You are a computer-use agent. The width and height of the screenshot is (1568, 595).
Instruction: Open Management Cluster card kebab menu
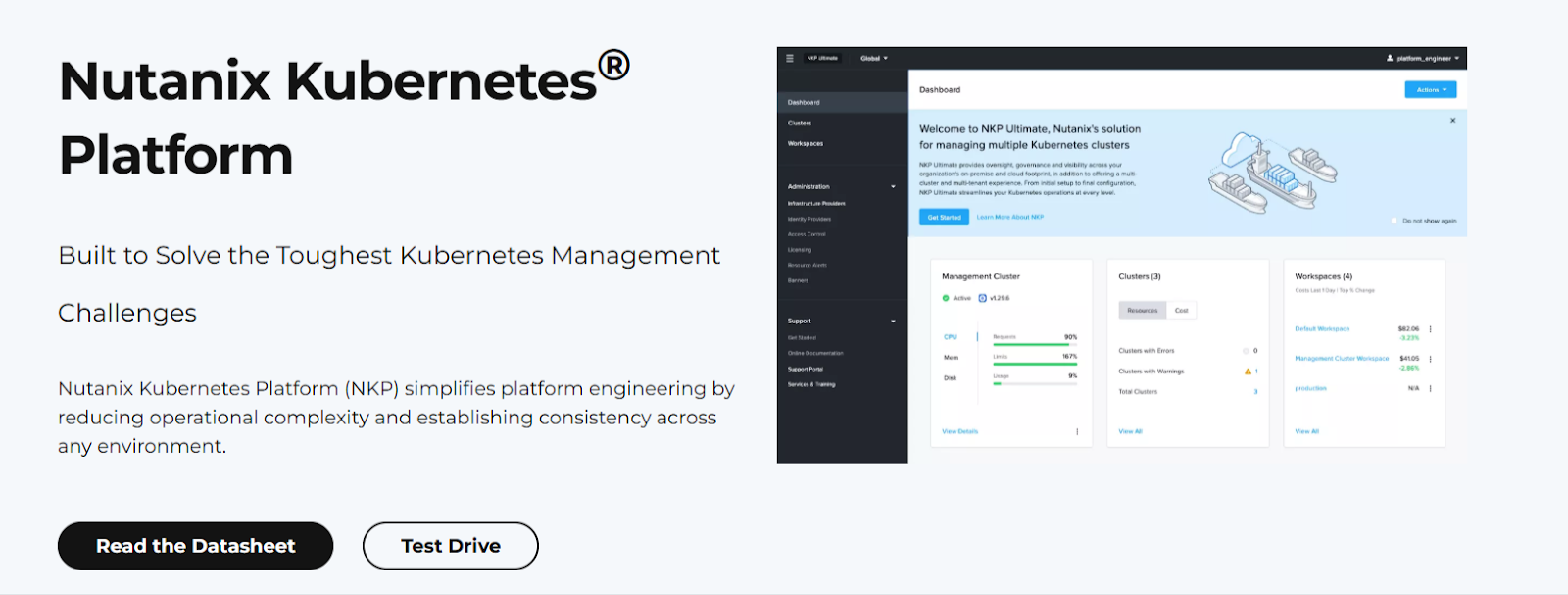(1077, 431)
